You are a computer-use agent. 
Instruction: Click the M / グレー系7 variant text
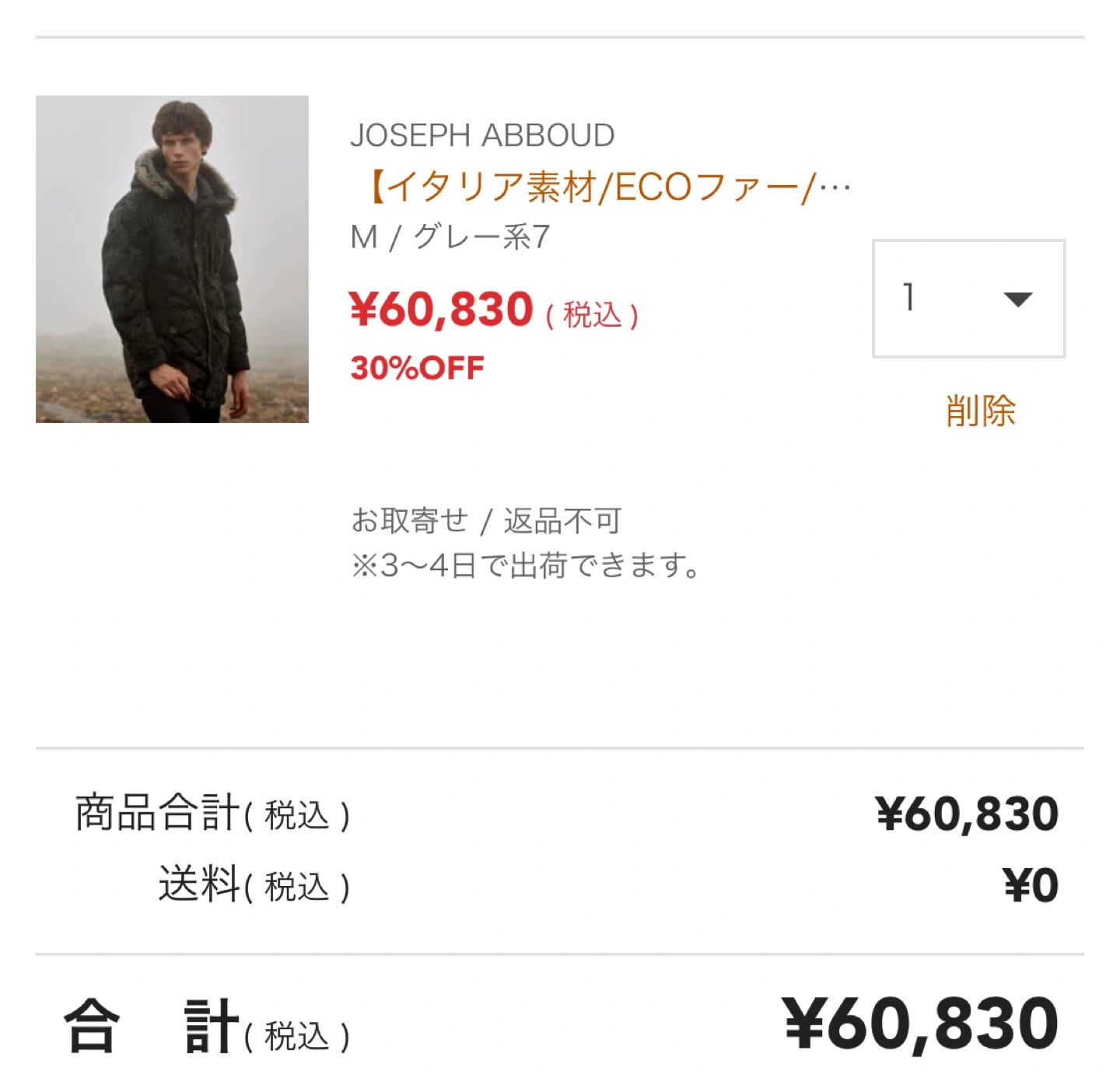tap(450, 236)
